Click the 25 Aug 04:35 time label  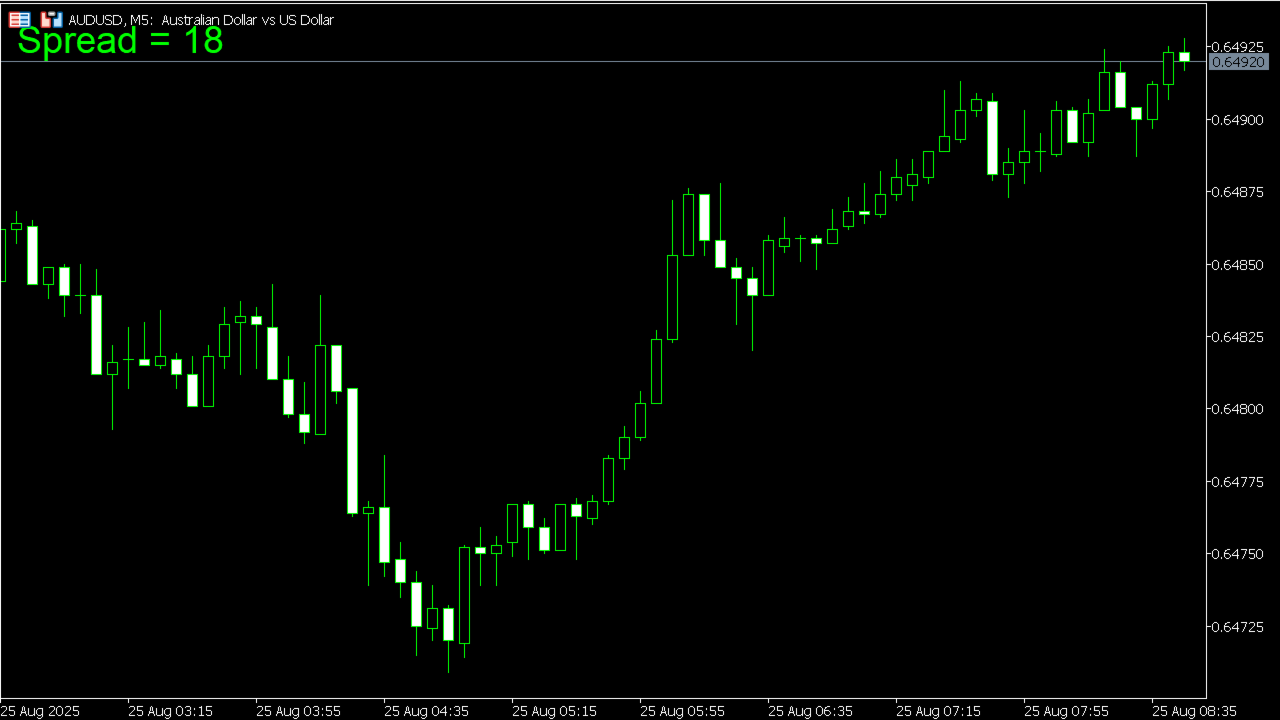[426, 711]
